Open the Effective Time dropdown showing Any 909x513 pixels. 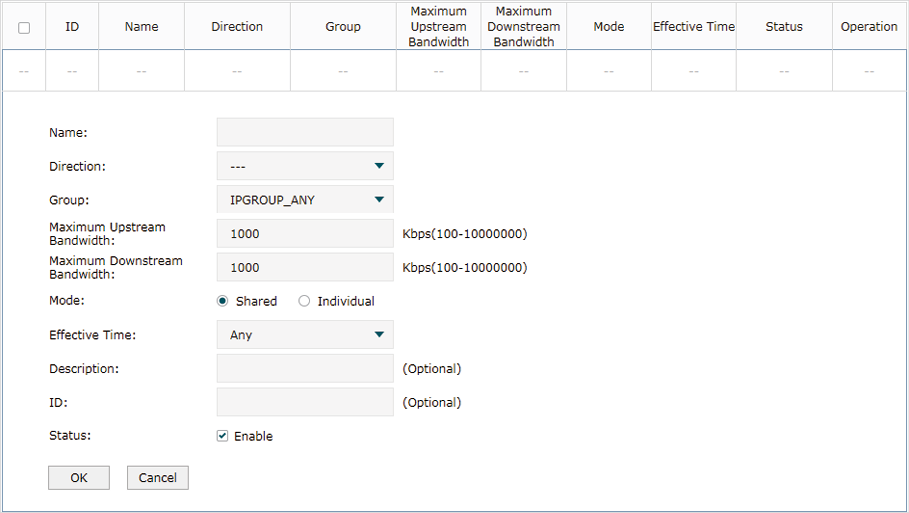(x=305, y=334)
